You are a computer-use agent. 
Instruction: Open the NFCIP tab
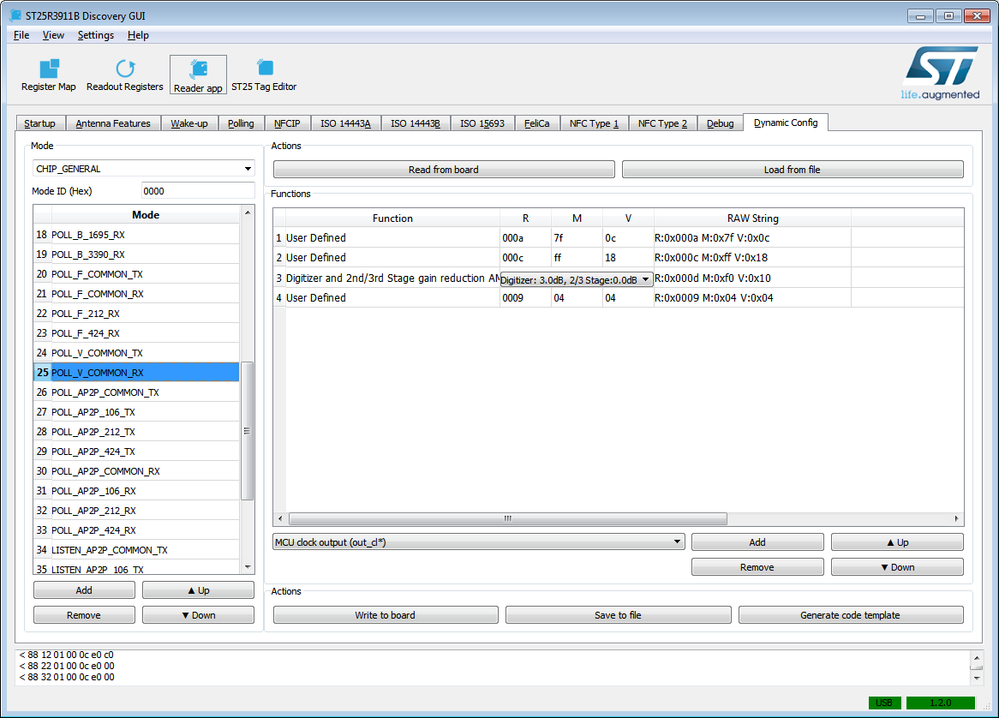click(x=287, y=124)
